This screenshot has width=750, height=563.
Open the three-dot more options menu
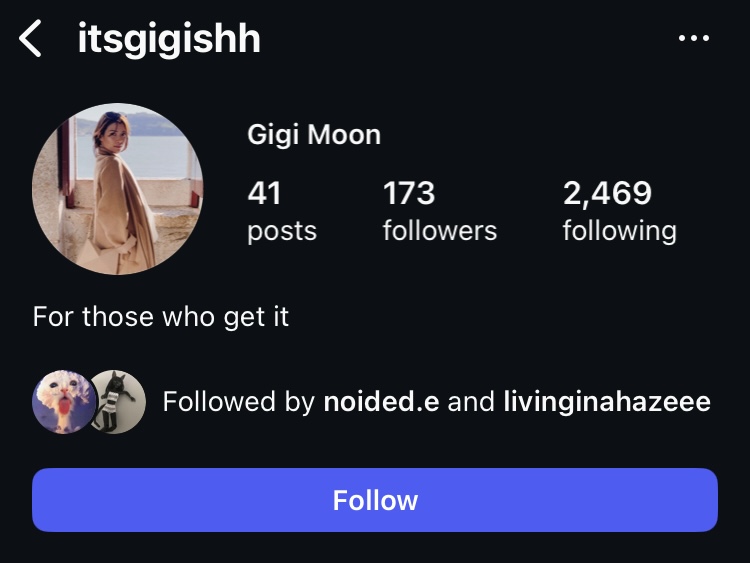tap(694, 38)
